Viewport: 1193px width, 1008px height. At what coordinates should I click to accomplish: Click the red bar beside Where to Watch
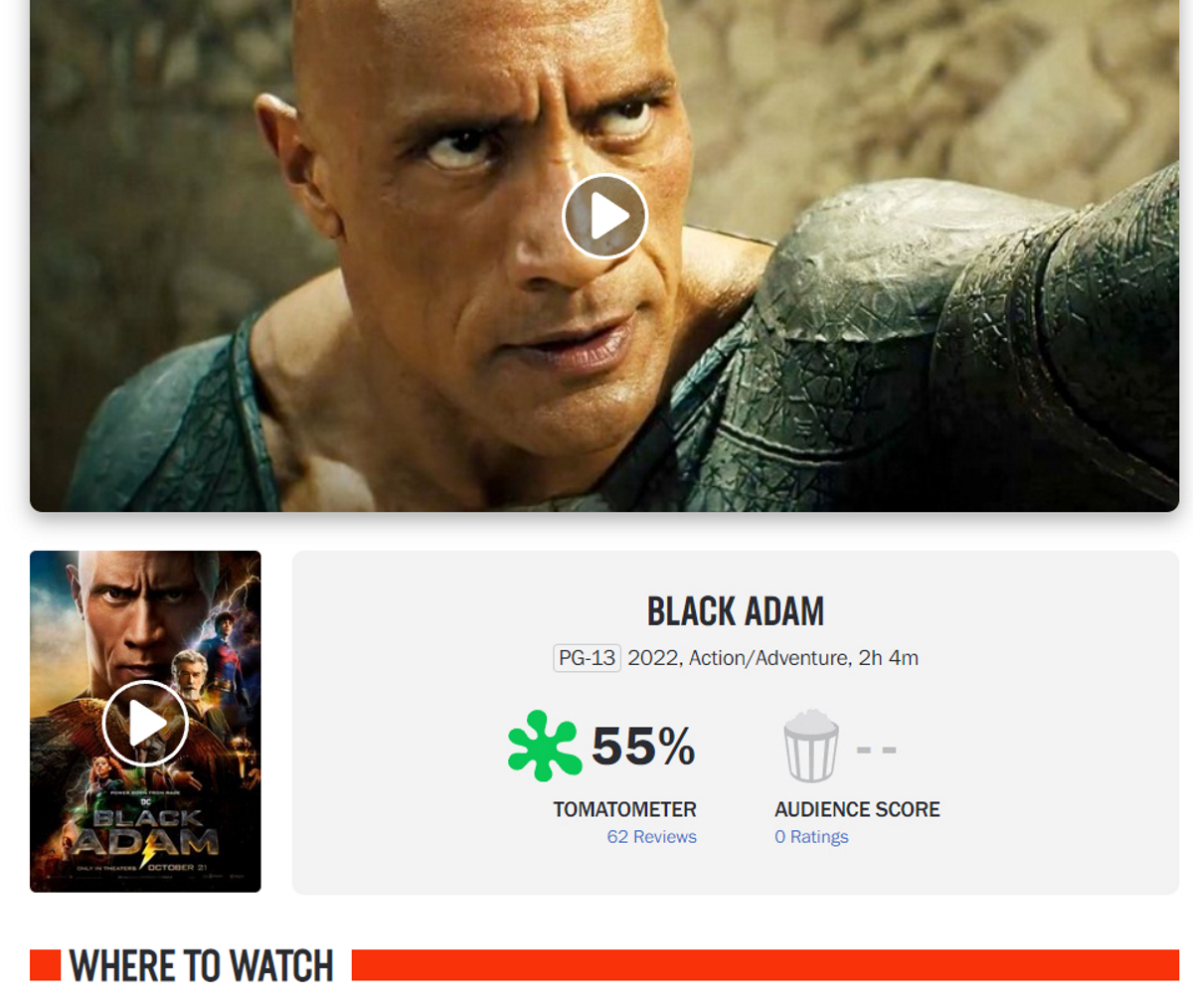[766, 965]
